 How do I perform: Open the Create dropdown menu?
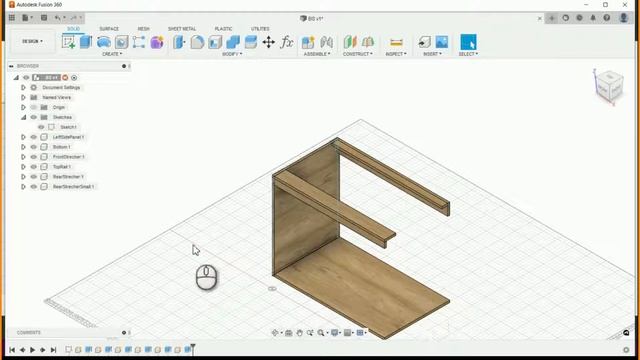point(112,54)
